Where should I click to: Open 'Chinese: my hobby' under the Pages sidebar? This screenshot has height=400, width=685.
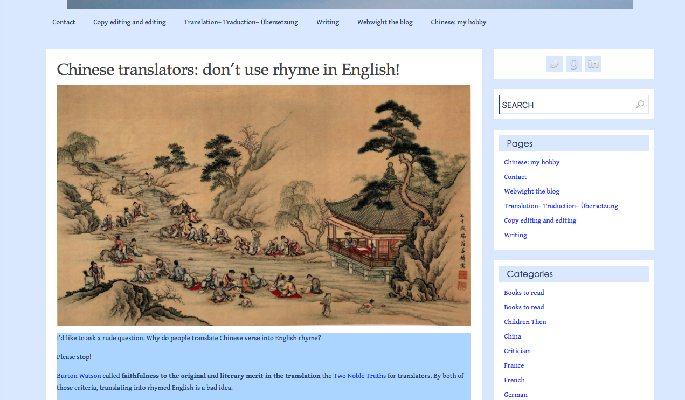(x=531, y=162)
